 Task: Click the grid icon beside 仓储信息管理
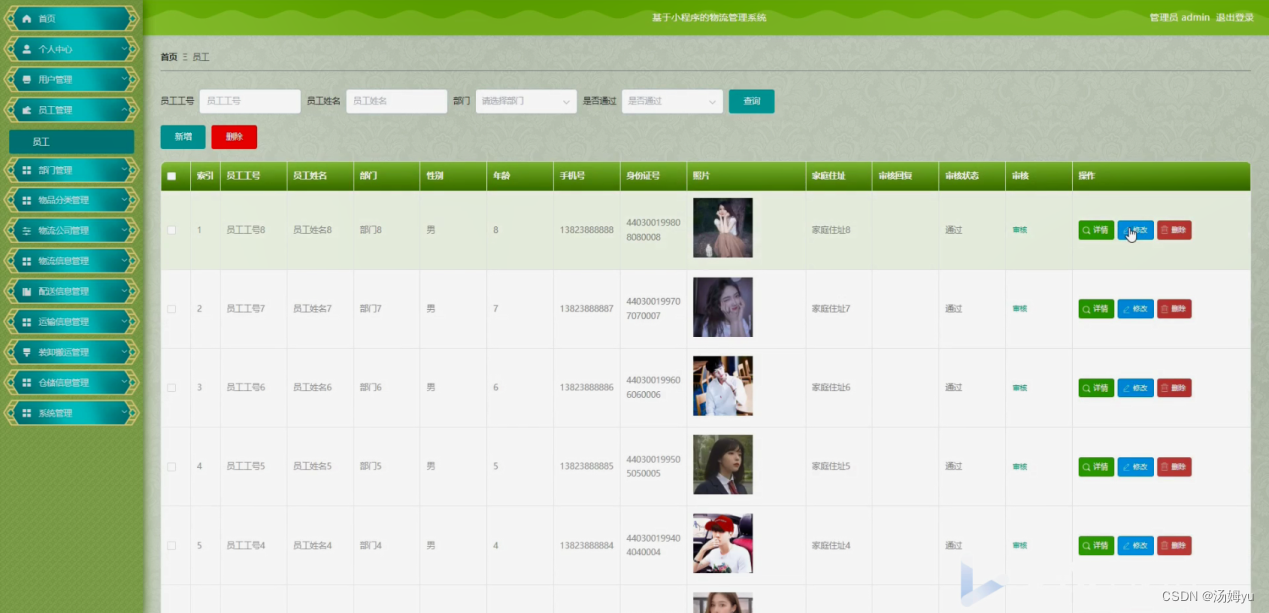[27, 383]
